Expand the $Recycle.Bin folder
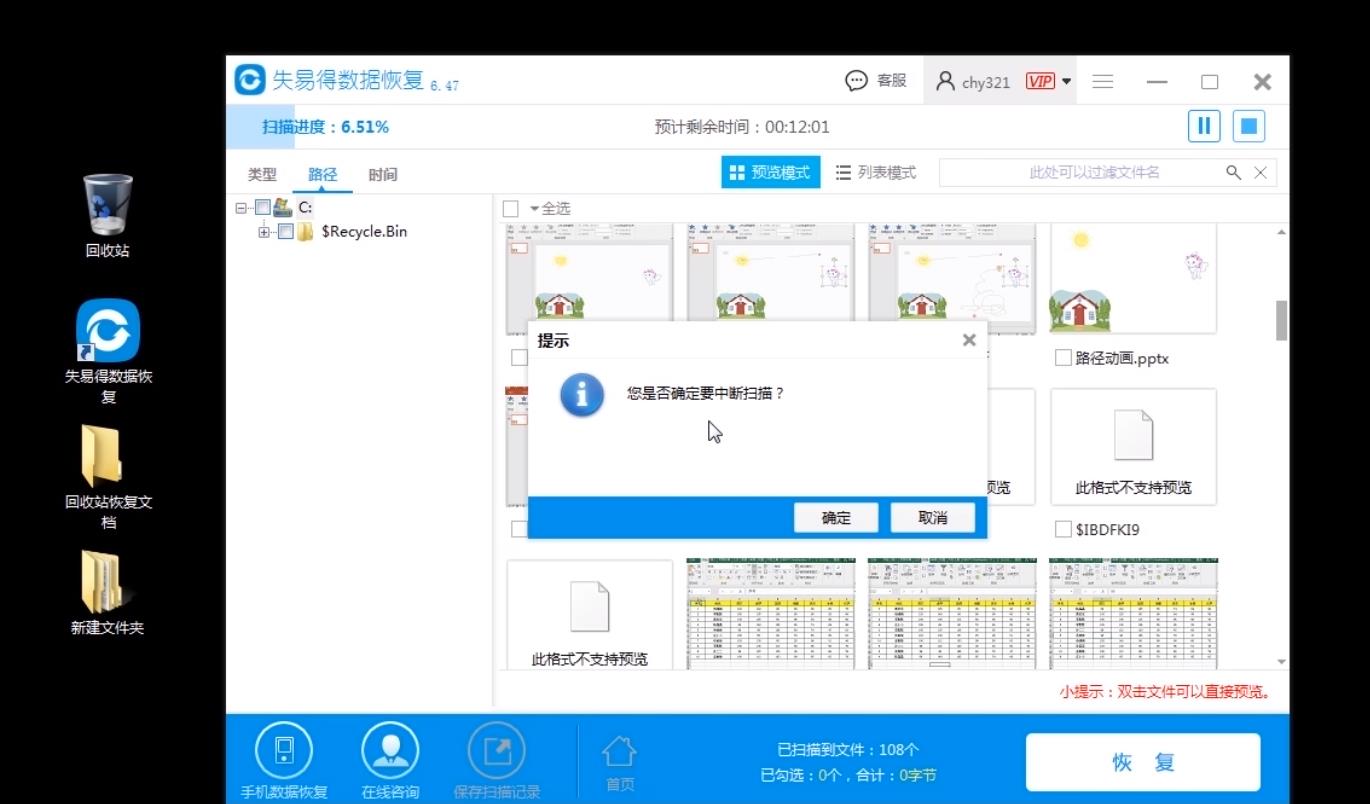The height and width of the screenshot is (804, 1370). [264, 232]
